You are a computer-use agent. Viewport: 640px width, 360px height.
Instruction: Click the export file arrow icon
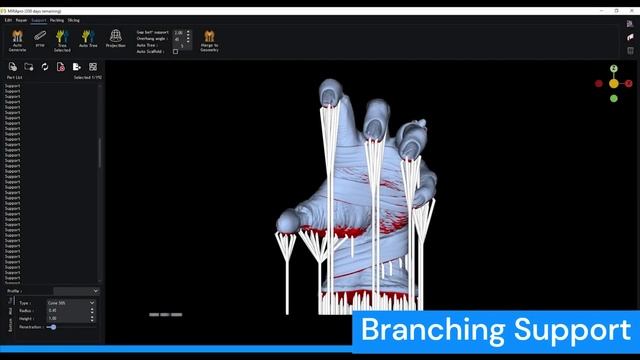point(77,67)
